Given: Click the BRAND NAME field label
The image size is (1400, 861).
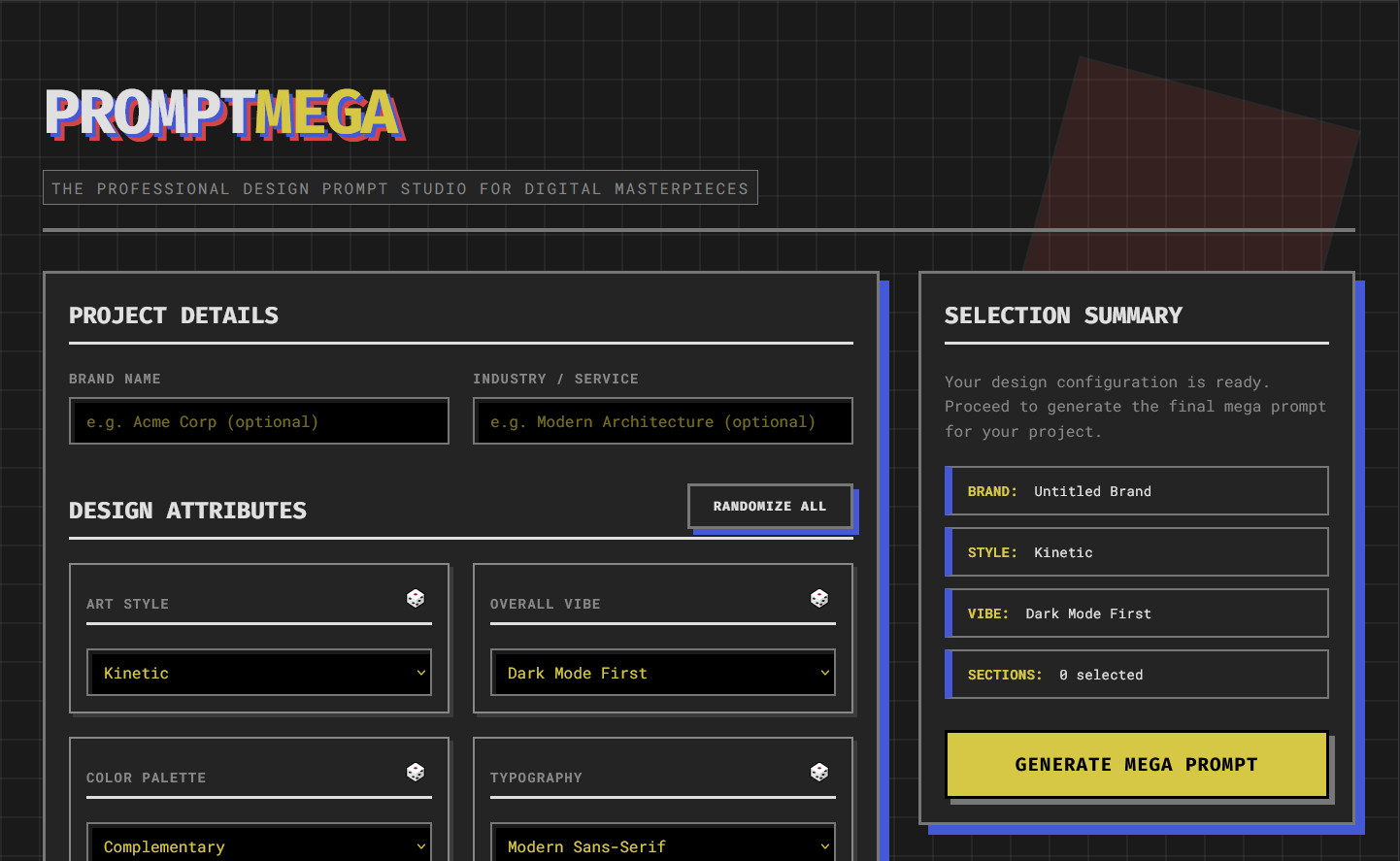Looking at the screenshot, I should pyautogui.click(x=115, y=379).
